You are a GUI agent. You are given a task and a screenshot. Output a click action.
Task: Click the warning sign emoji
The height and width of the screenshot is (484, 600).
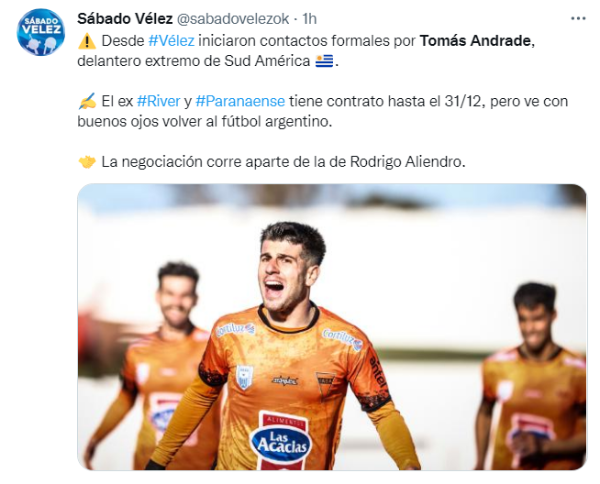[x=87, y=41]
